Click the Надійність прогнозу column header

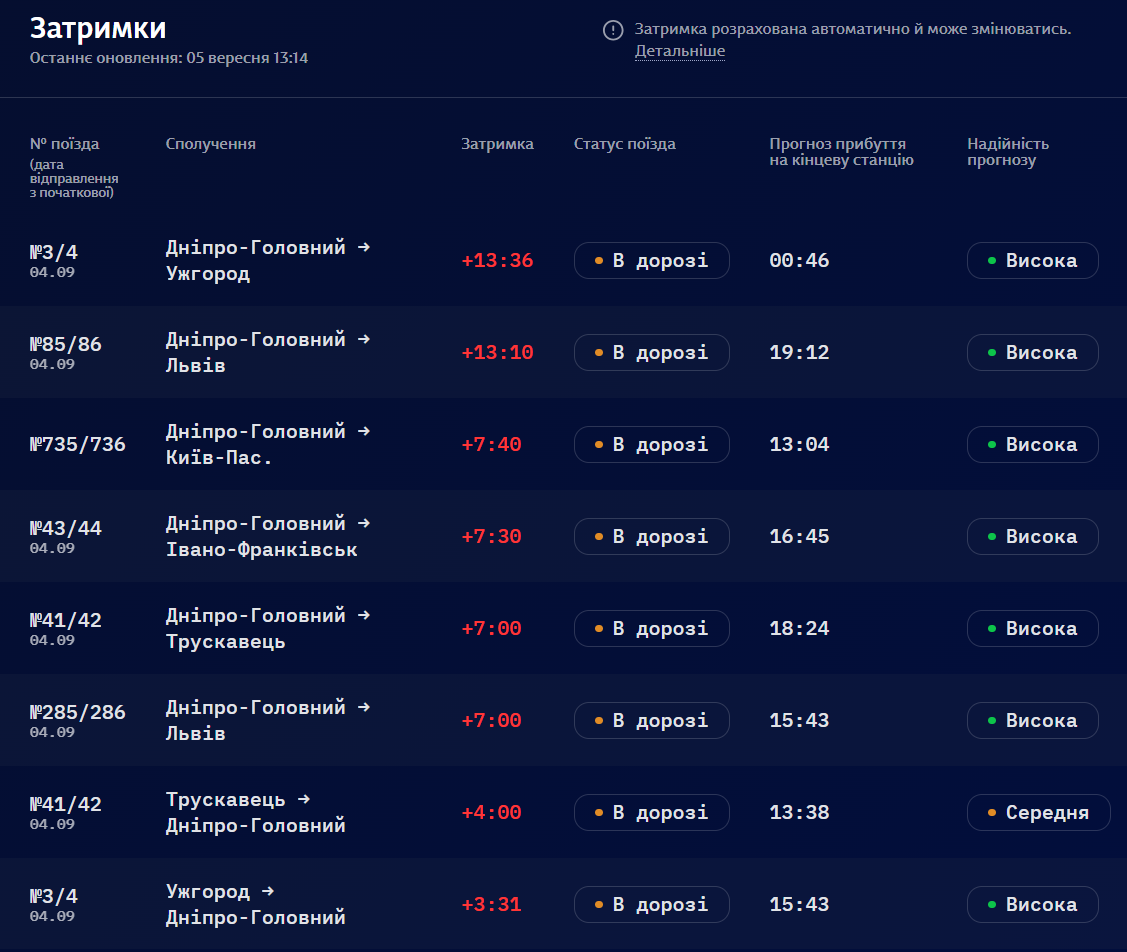tap(1008, 152)
